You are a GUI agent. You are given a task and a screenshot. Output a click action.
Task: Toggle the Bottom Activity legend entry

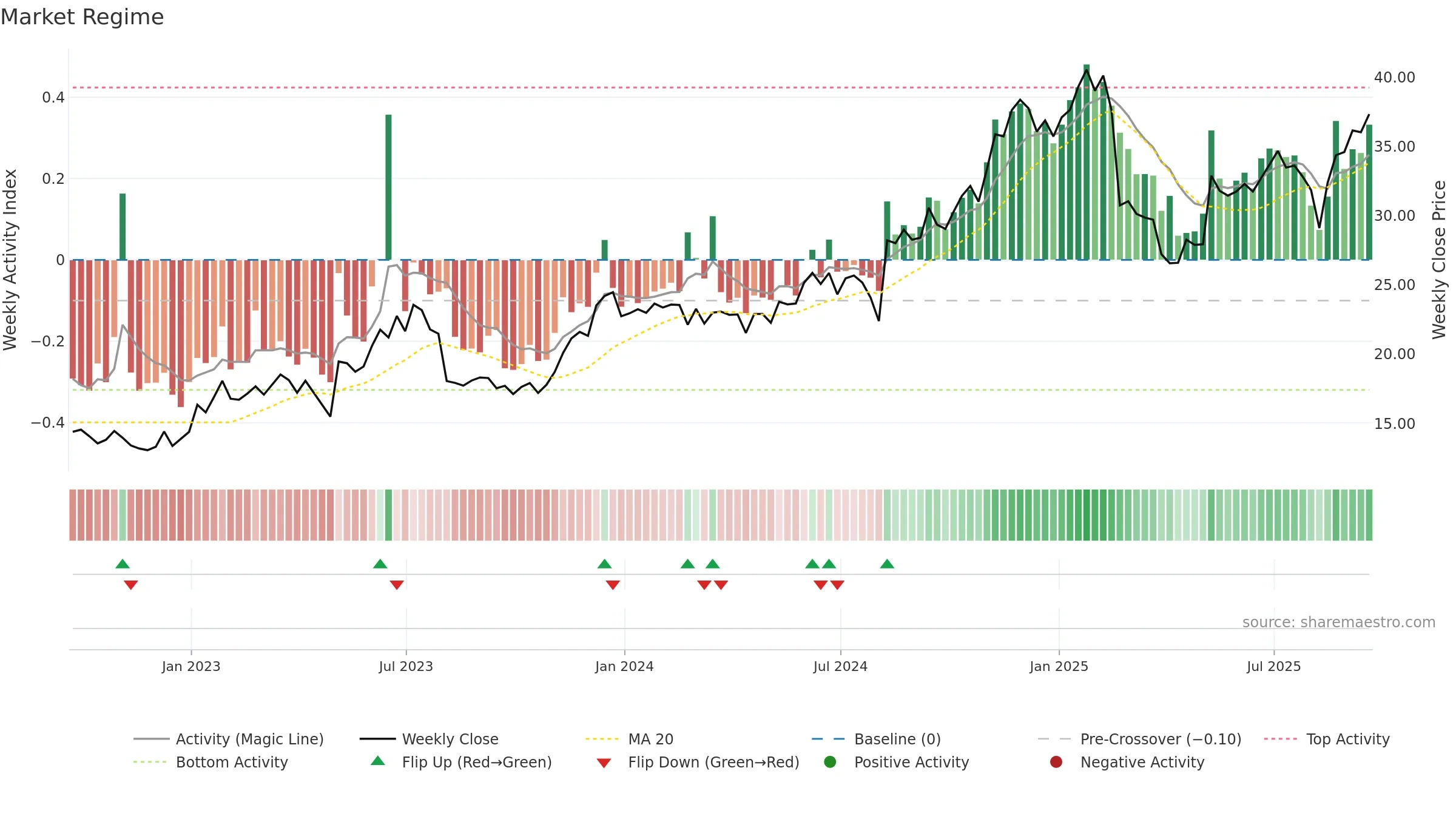[x=211, y=762]
